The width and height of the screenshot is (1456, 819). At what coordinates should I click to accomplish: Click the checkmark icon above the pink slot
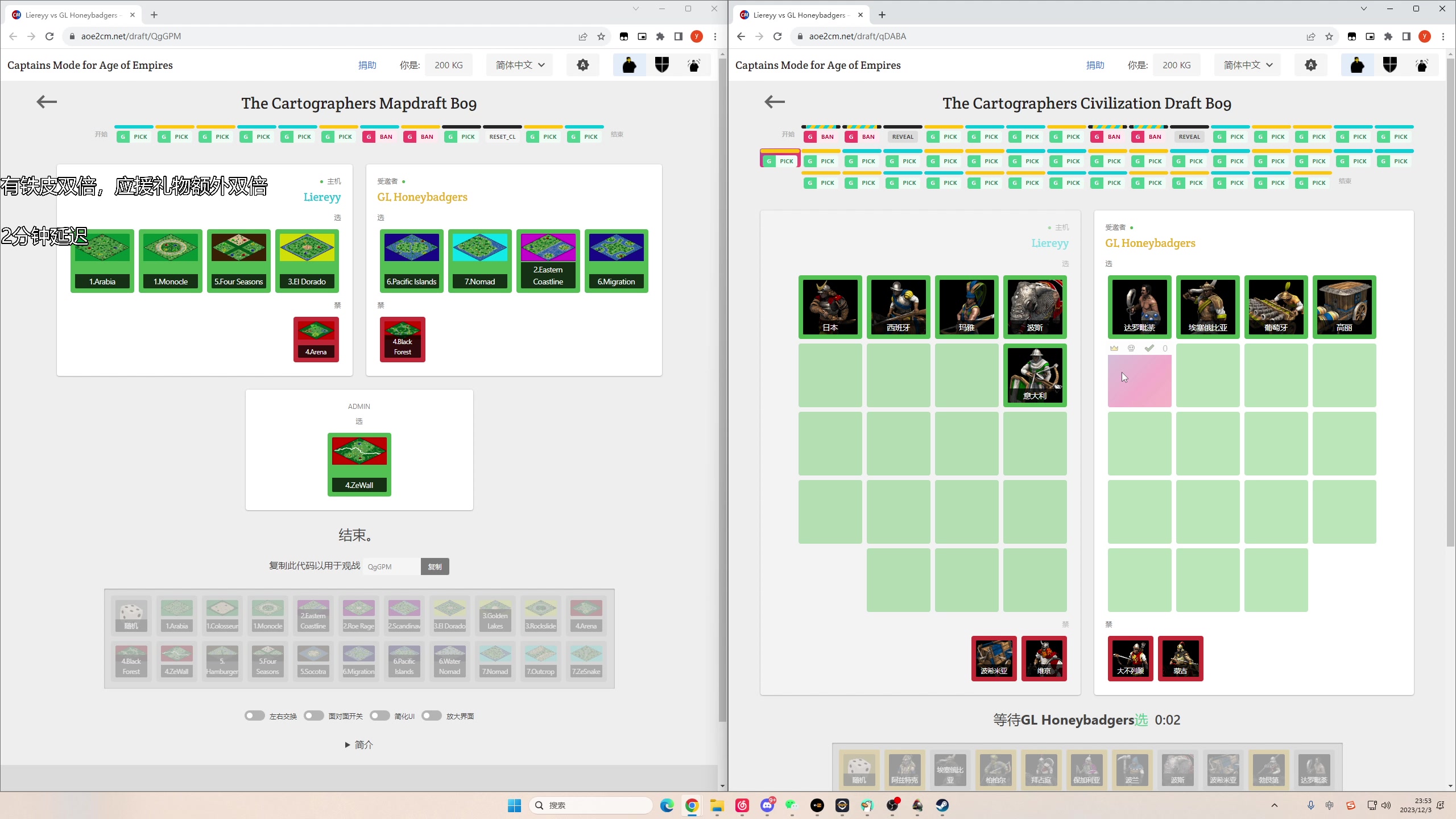[x=1149, y=348]
